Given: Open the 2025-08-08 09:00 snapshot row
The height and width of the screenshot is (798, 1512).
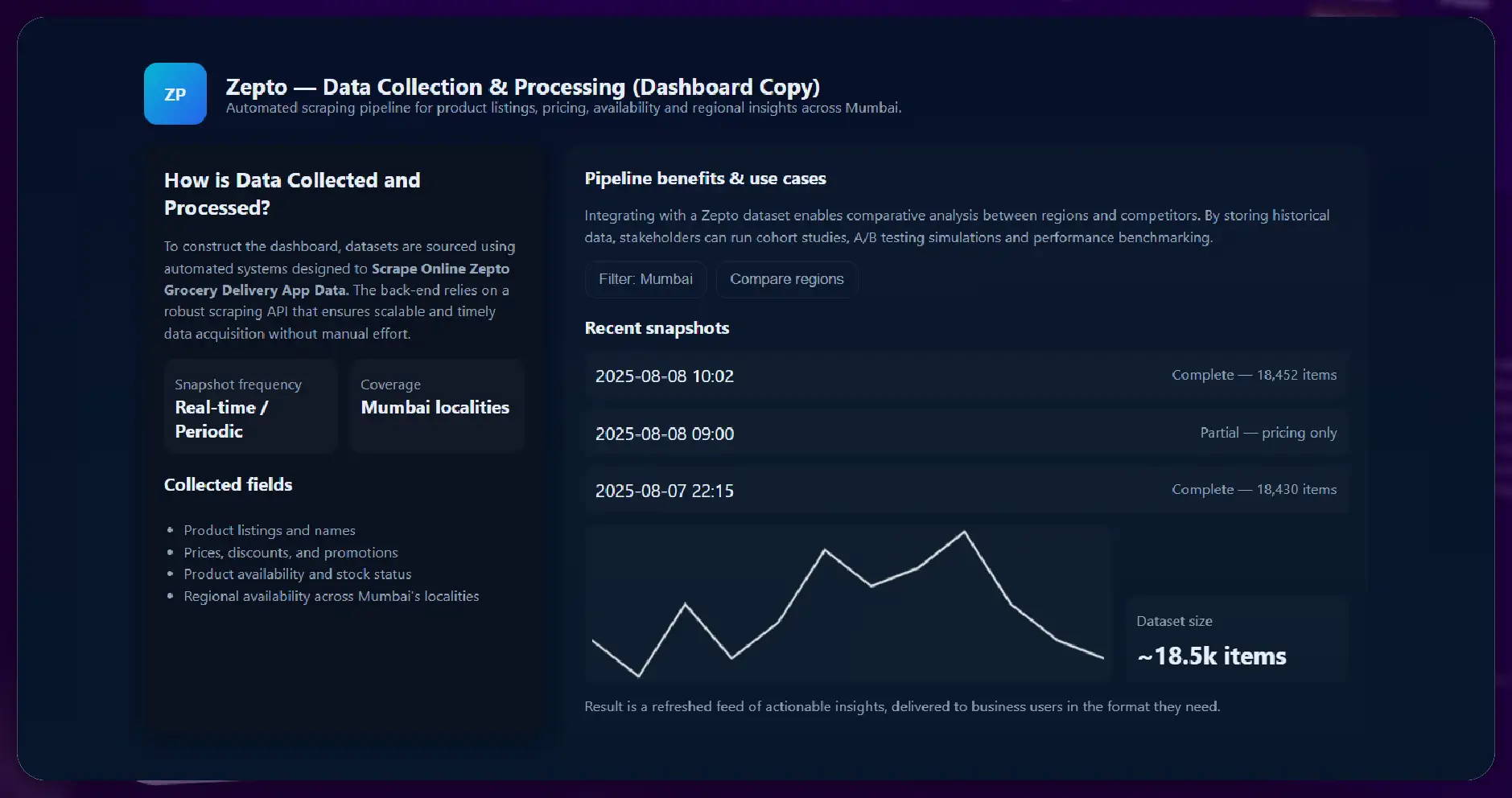Looking at the screenshot, I should click(966, 434).
